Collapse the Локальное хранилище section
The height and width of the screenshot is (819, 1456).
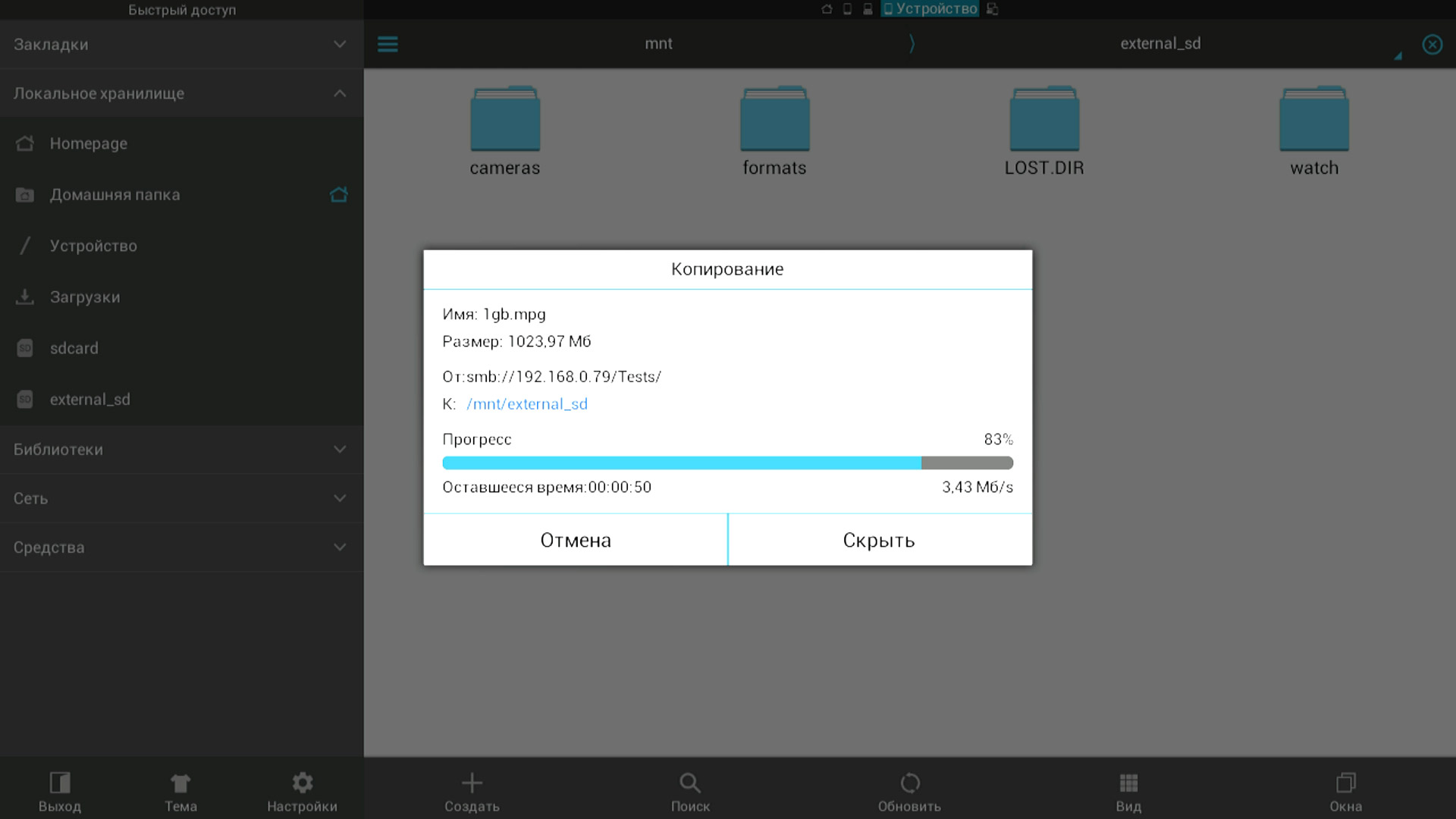340,93
